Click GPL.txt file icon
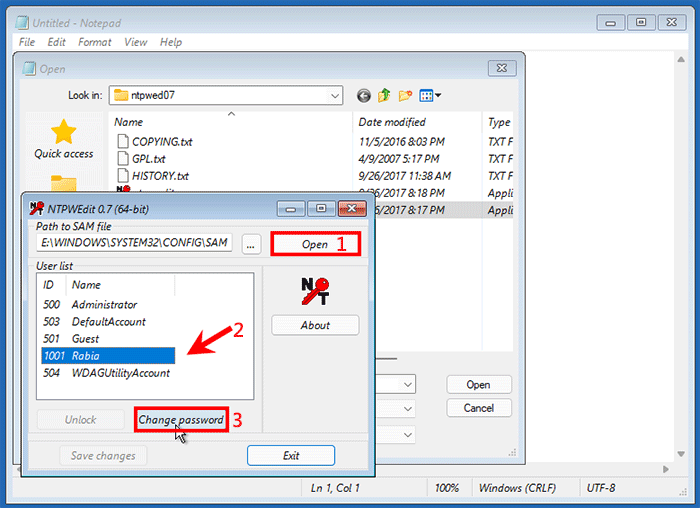 pyautogui.click(x=123, y=158)
